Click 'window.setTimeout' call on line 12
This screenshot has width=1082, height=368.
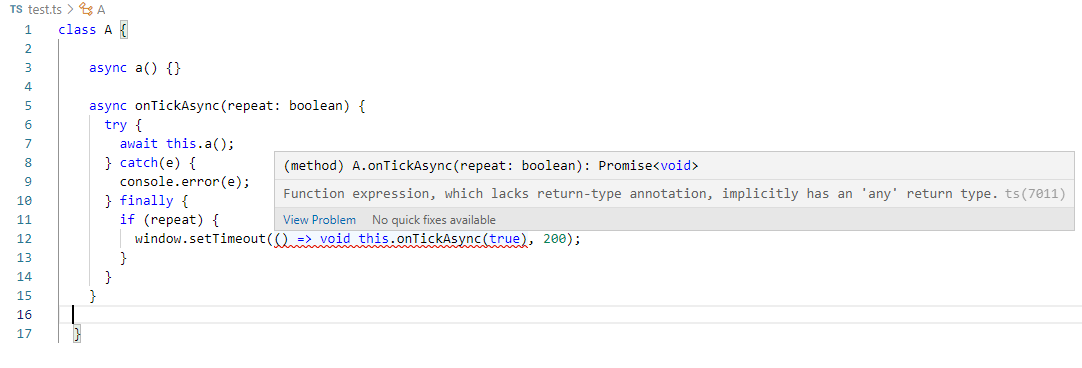click(201, 238)
